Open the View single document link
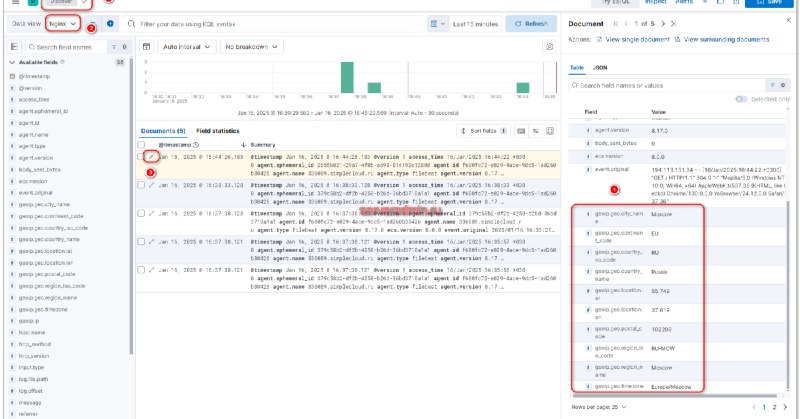 pos(633,39)
